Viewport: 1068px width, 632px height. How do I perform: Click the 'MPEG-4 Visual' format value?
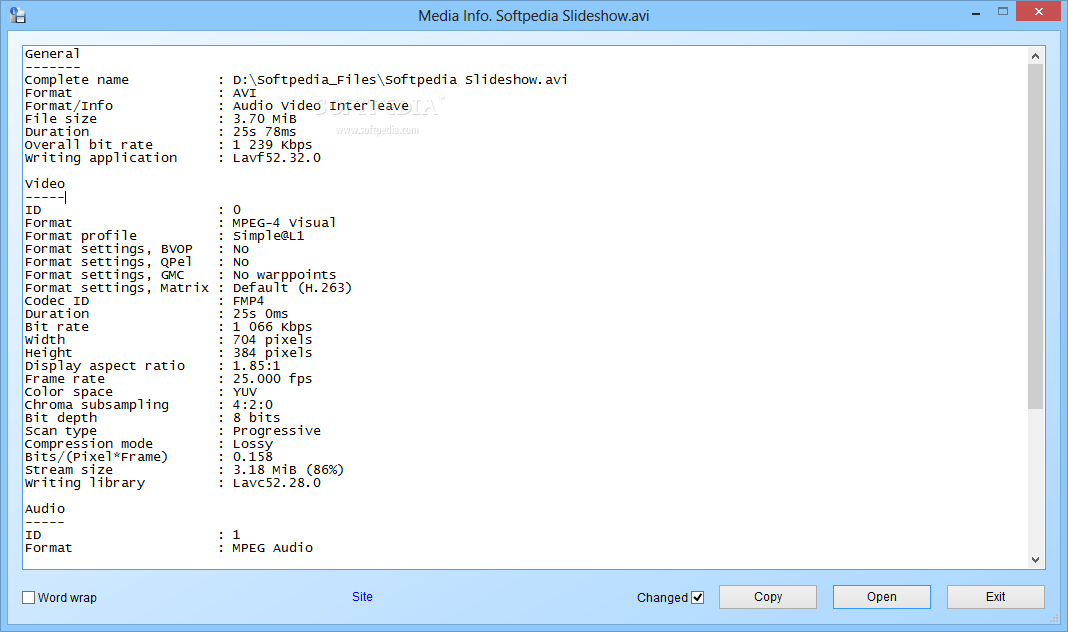pyautogui.click(x=284, y=223)
